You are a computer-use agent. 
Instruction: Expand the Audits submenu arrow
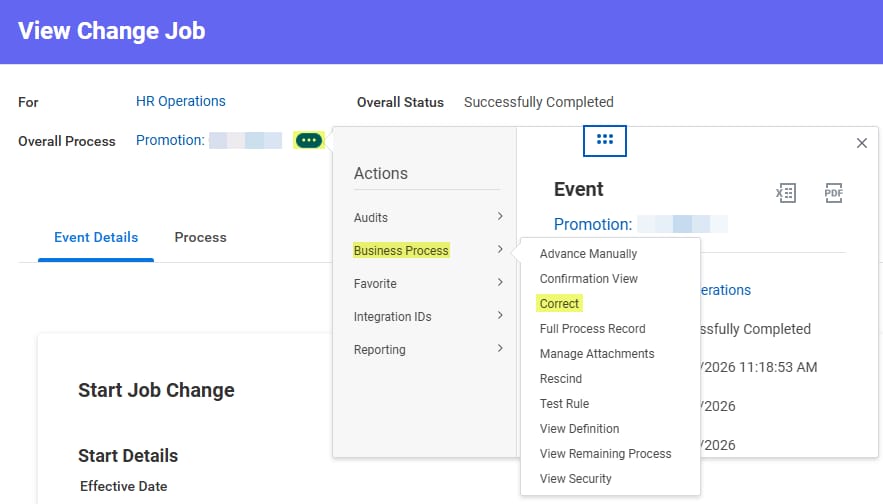tap(499, 217)
